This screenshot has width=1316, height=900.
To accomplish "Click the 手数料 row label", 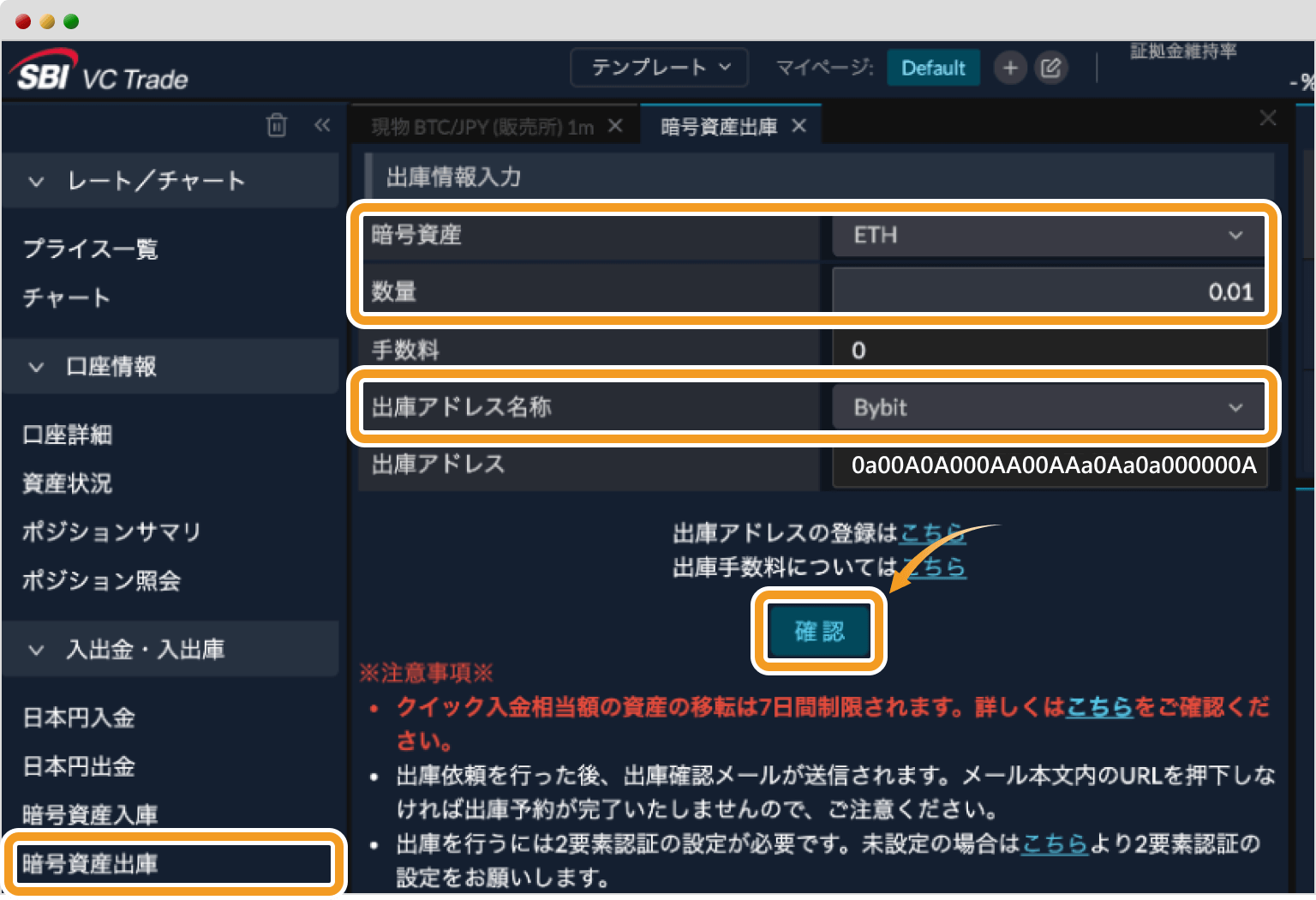I will tap(405, 350).
